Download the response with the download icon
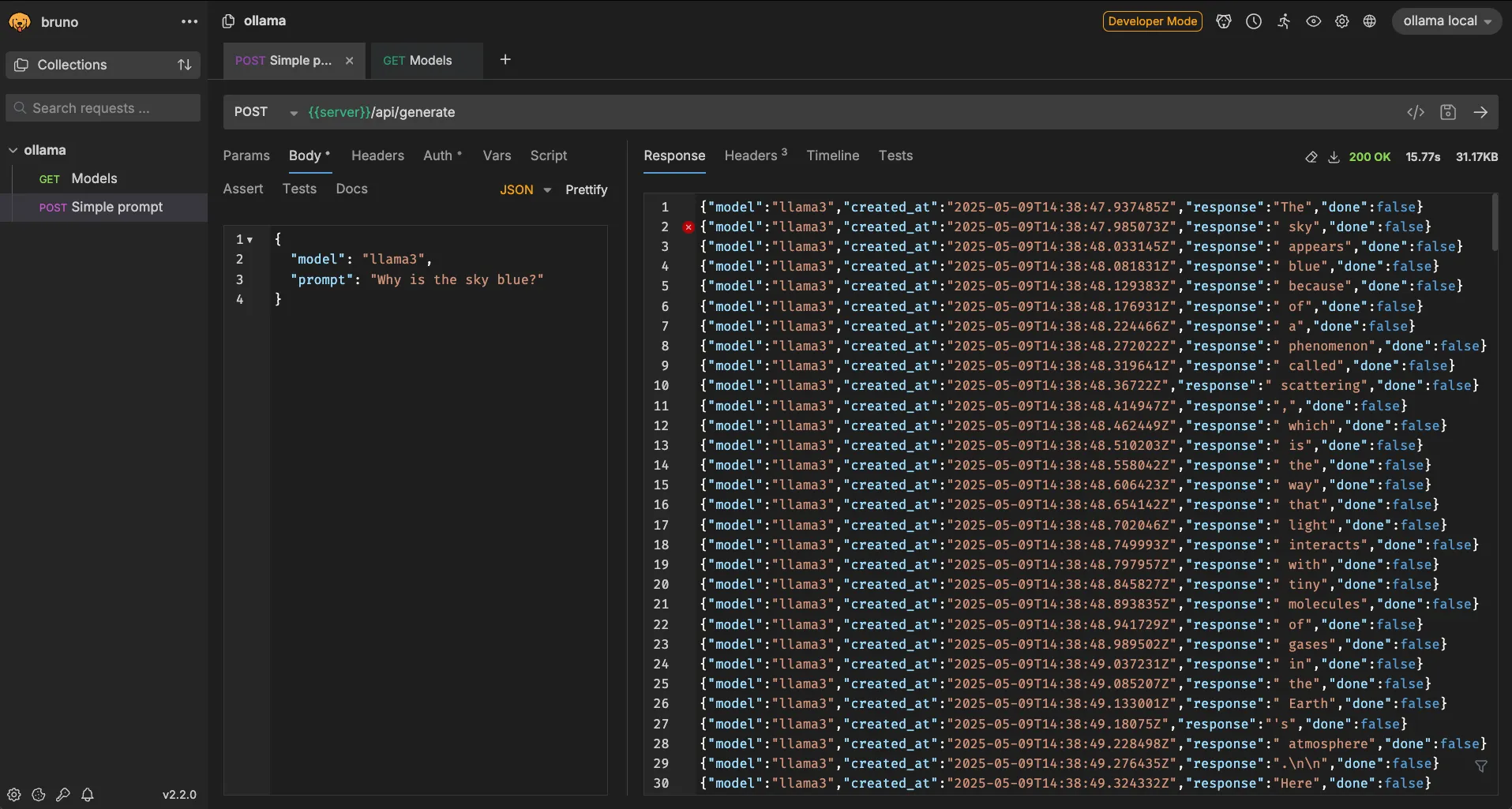1512x809 pixels. [x=1334, y=157]
